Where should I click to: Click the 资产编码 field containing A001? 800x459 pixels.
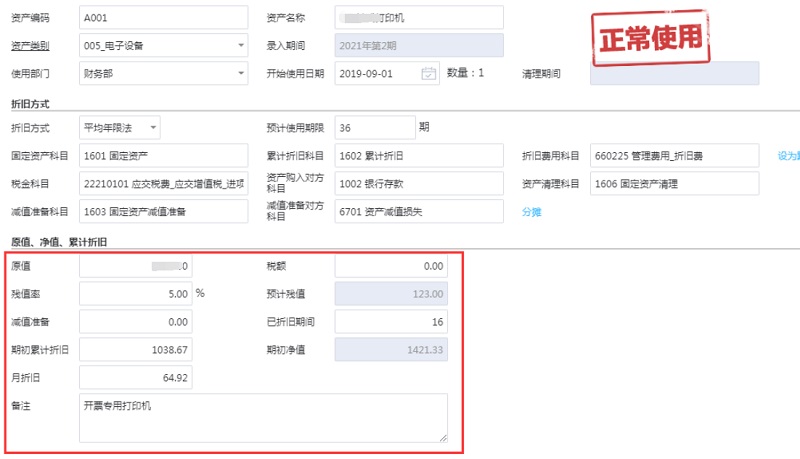coord(162,18)
